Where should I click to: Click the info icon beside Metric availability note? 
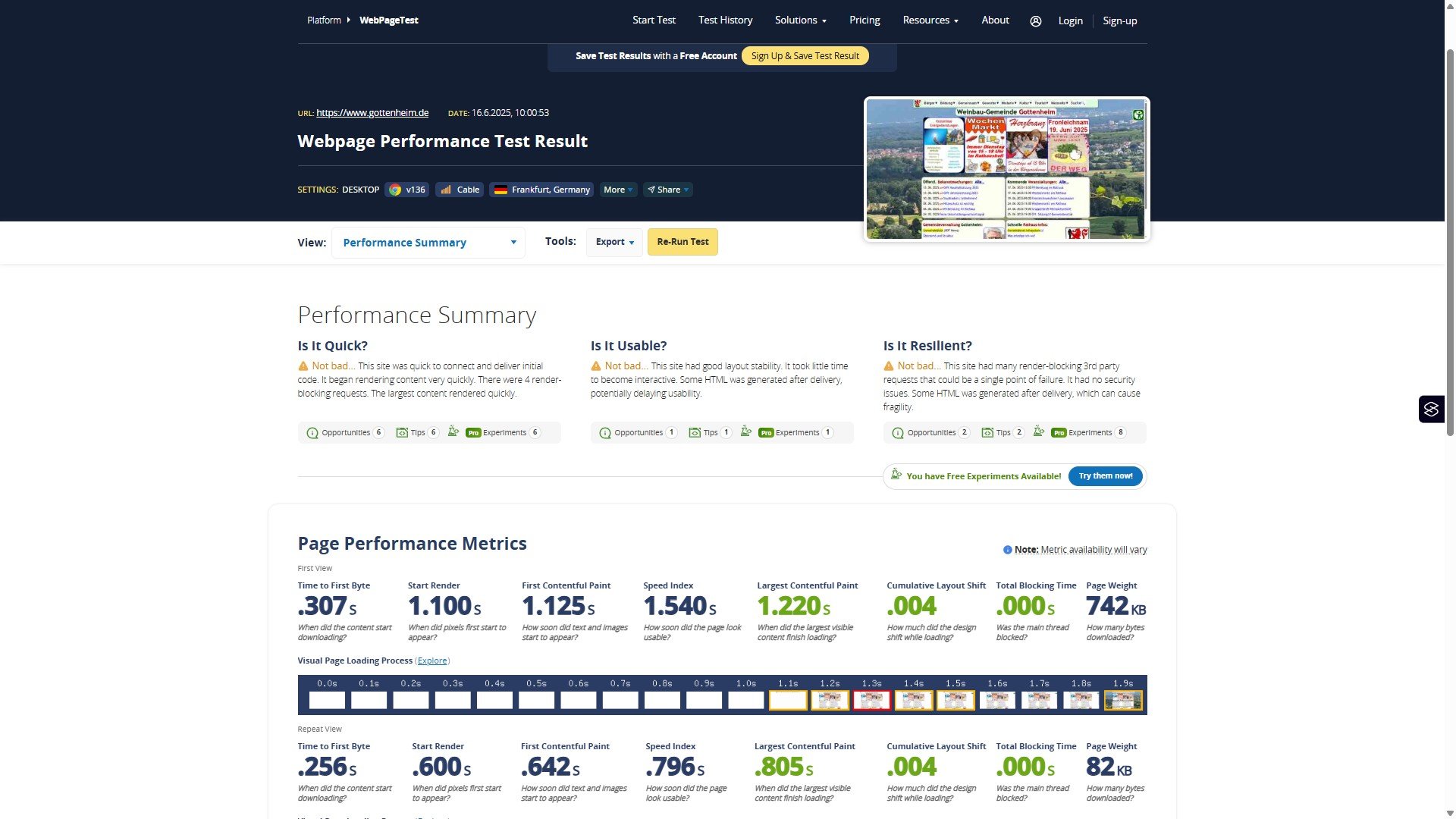[1007, 550]
